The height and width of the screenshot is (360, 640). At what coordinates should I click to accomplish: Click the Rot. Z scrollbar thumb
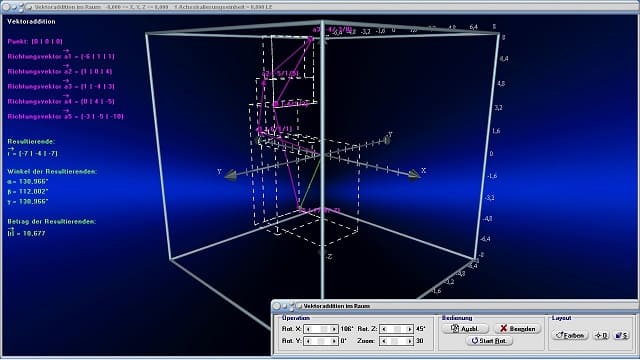[x=397, y=329]
